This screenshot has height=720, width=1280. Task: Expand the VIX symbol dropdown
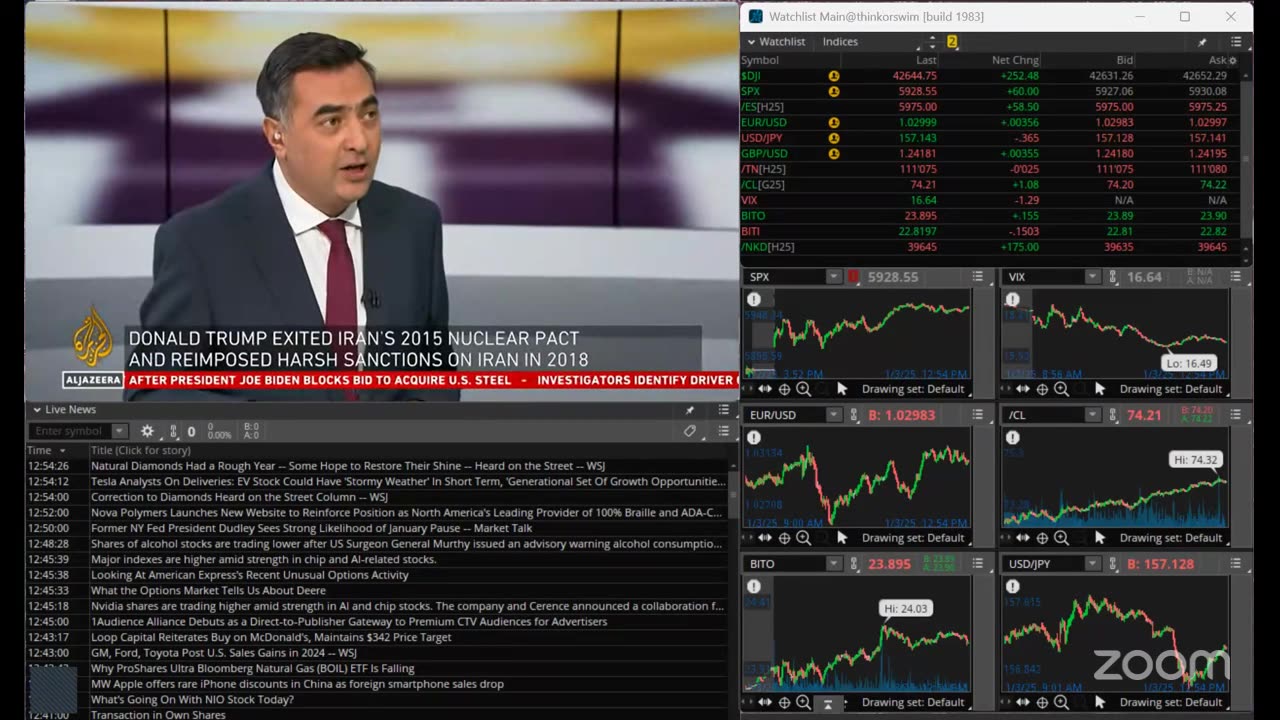(1092, 277)
